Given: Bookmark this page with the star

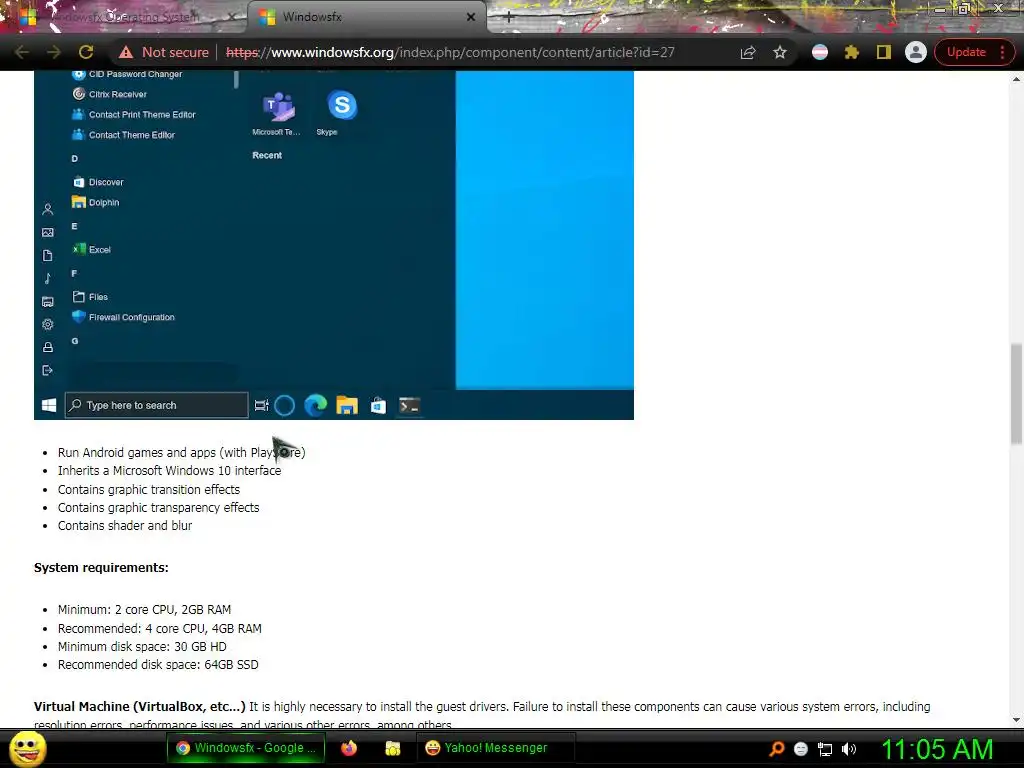Looking at the screenshot, I should point(780,52).
